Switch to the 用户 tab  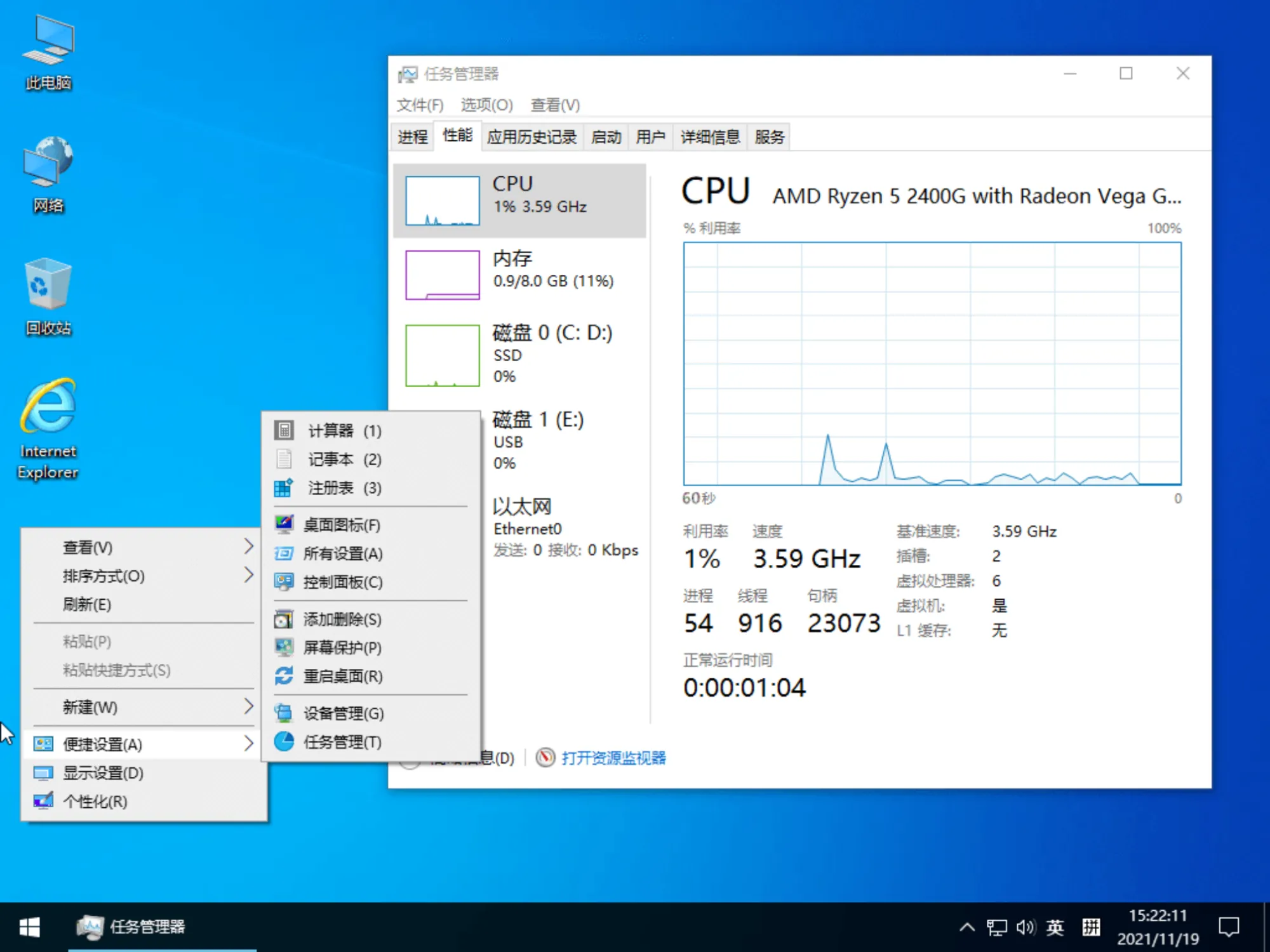click(x=650, y=136)
